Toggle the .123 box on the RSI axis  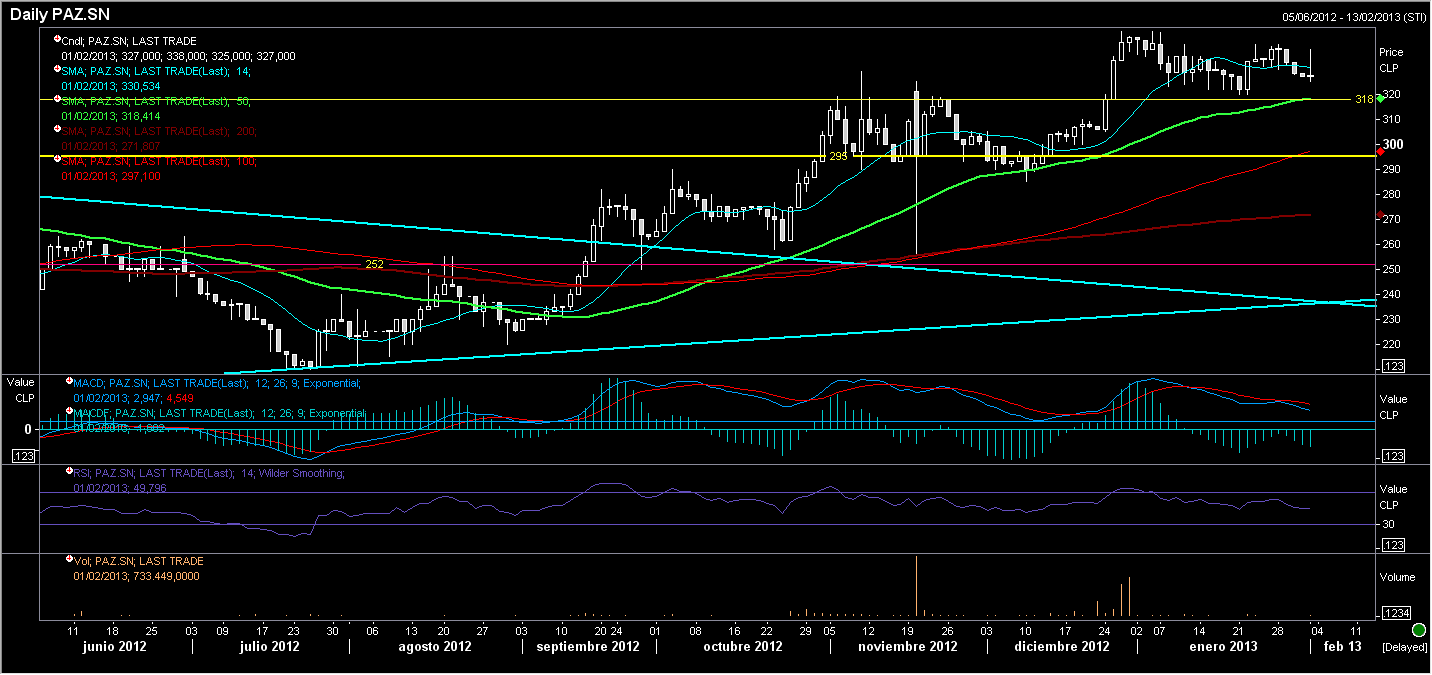(x=1393, y=545)
